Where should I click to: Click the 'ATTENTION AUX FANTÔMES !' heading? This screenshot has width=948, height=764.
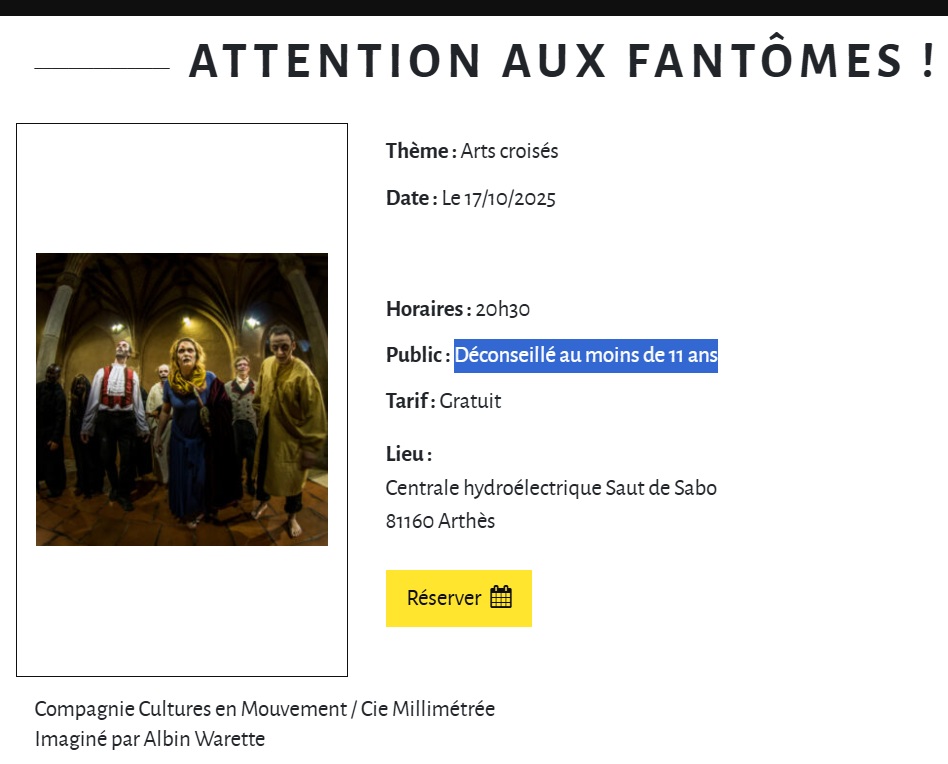(561, 61)
